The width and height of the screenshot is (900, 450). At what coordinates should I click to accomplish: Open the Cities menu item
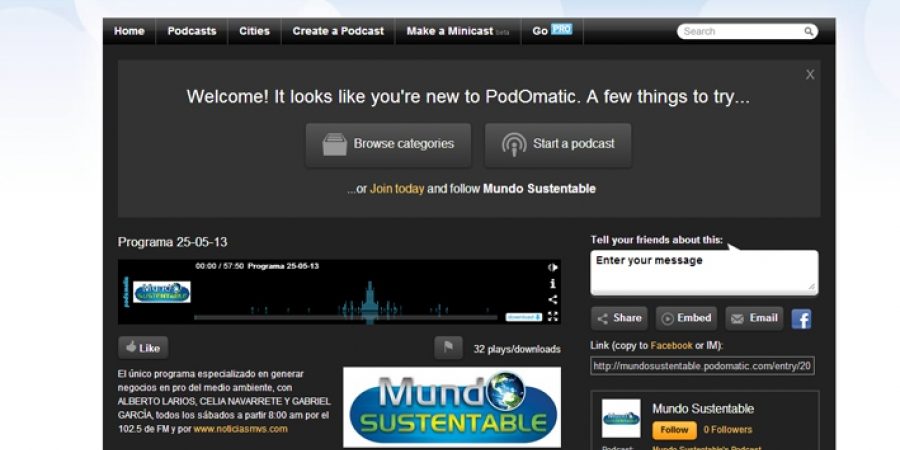[254, 32]
